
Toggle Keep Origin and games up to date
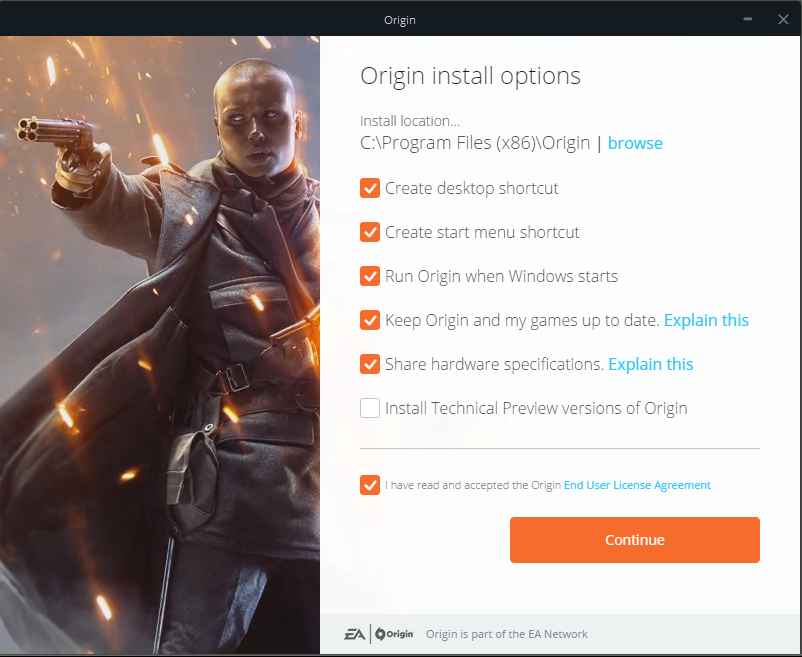pyautogui.click(x=370, y=320)
